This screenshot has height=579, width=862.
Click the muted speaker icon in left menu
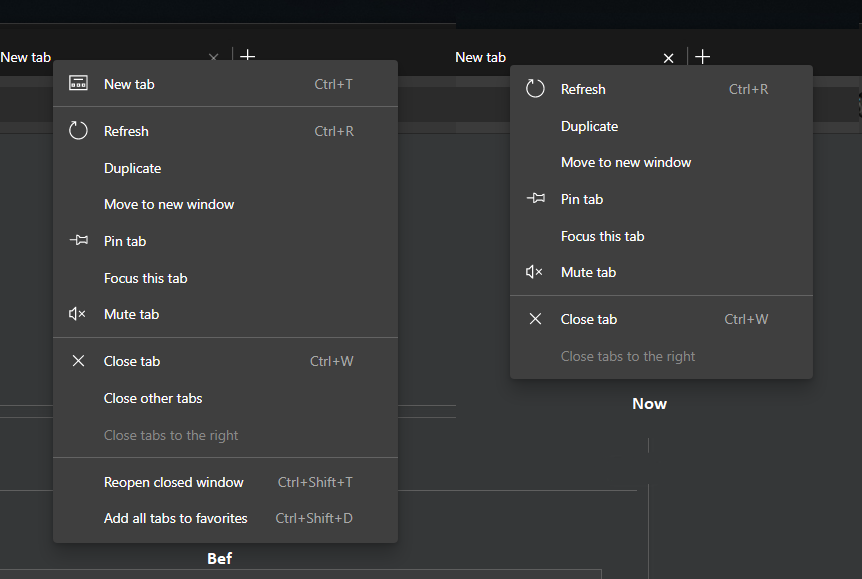[78, 314]
